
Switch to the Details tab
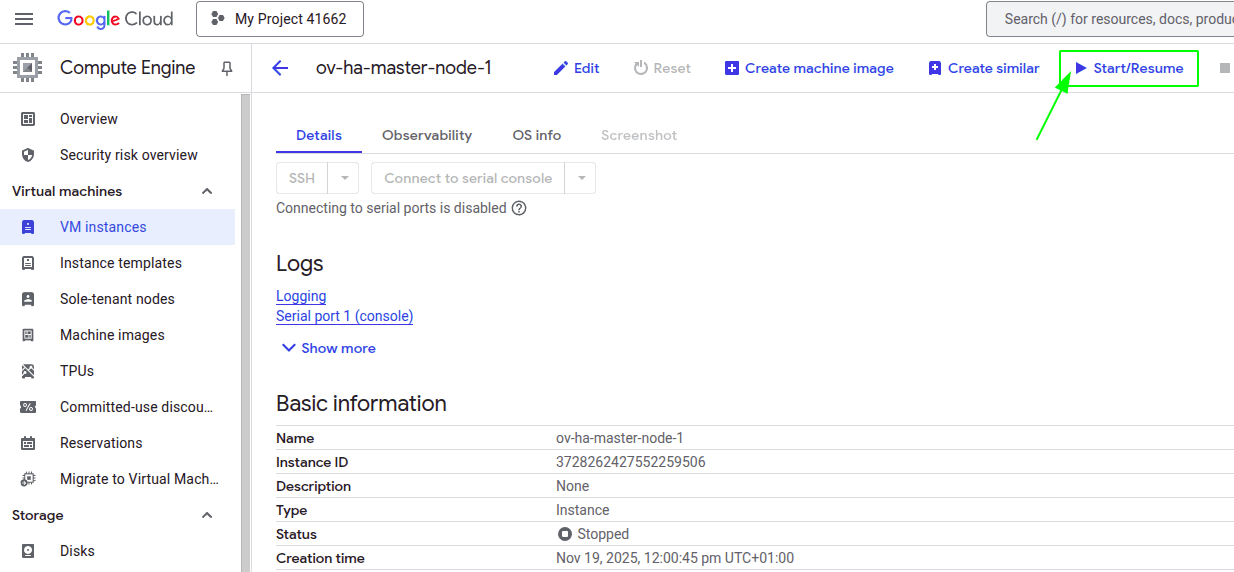coord(319,135)
